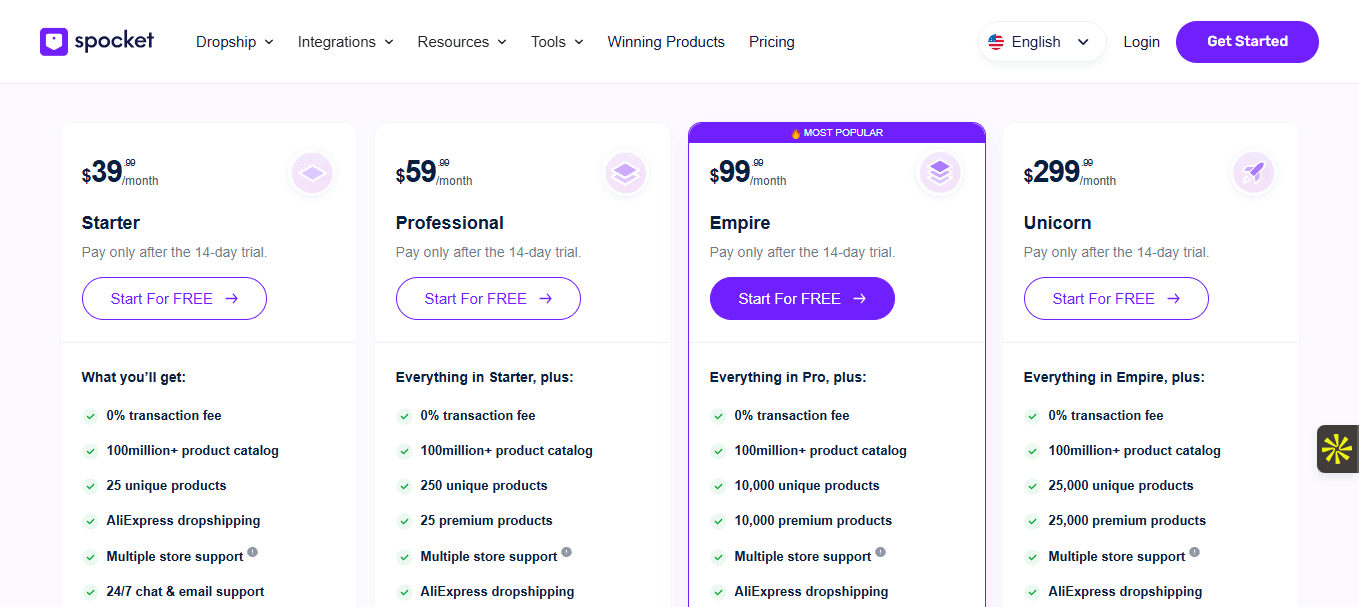1359x607 pixels.
Task: Click the Most Popular banner
Action: pyautogui.click(x=837, y=133)
